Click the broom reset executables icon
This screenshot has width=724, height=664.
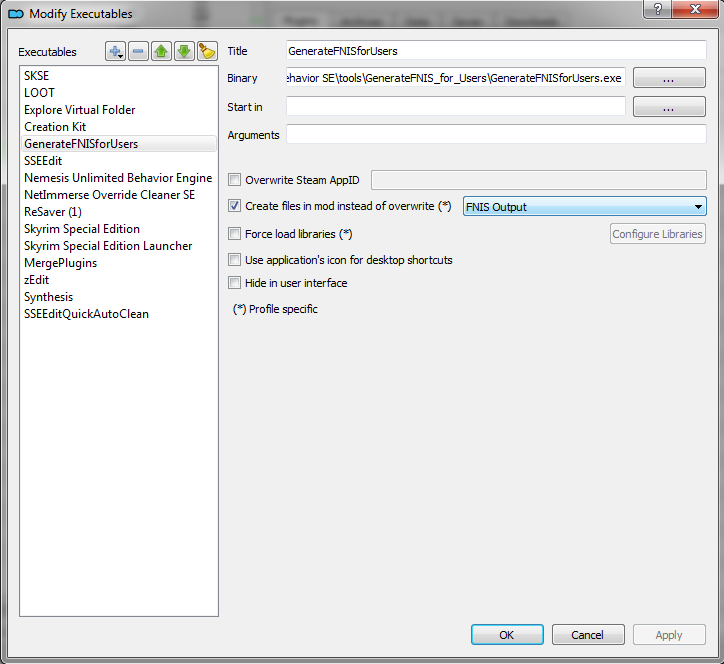coord(207,51)
